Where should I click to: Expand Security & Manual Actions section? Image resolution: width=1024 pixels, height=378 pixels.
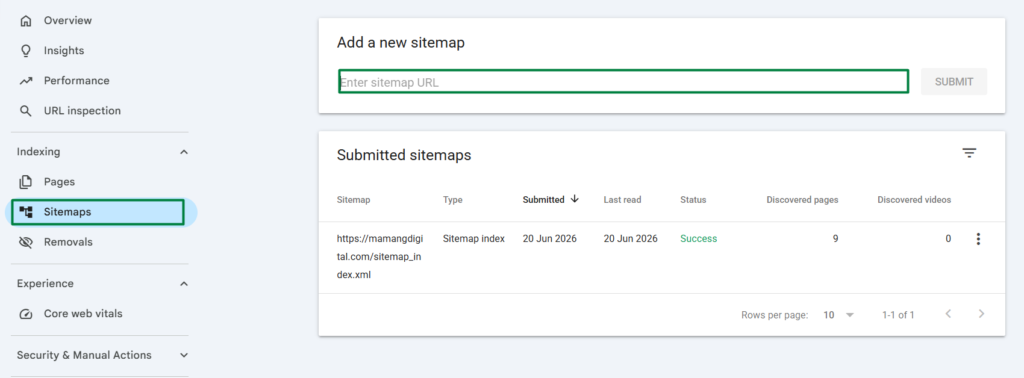pyautogui.click(x=184, y=356)
